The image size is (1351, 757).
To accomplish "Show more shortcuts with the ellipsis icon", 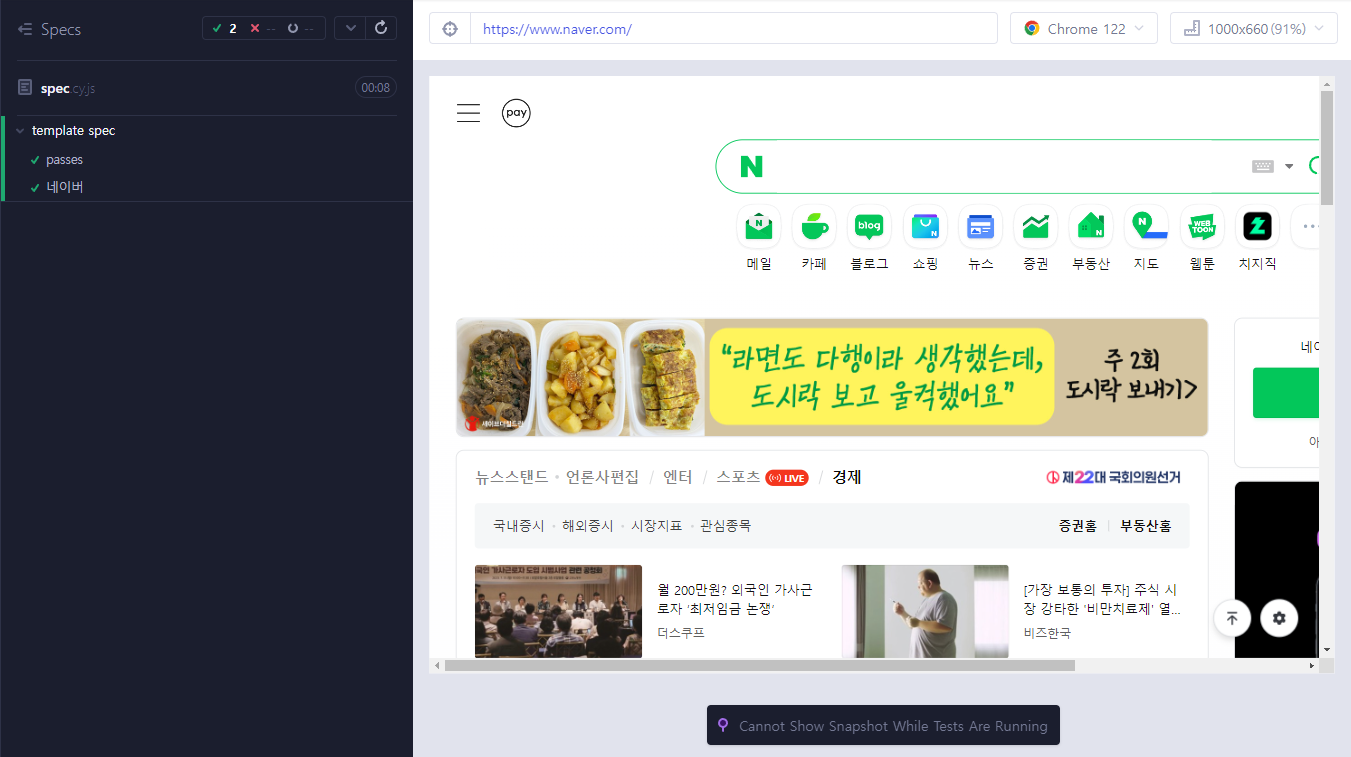I will [1306, 227].
